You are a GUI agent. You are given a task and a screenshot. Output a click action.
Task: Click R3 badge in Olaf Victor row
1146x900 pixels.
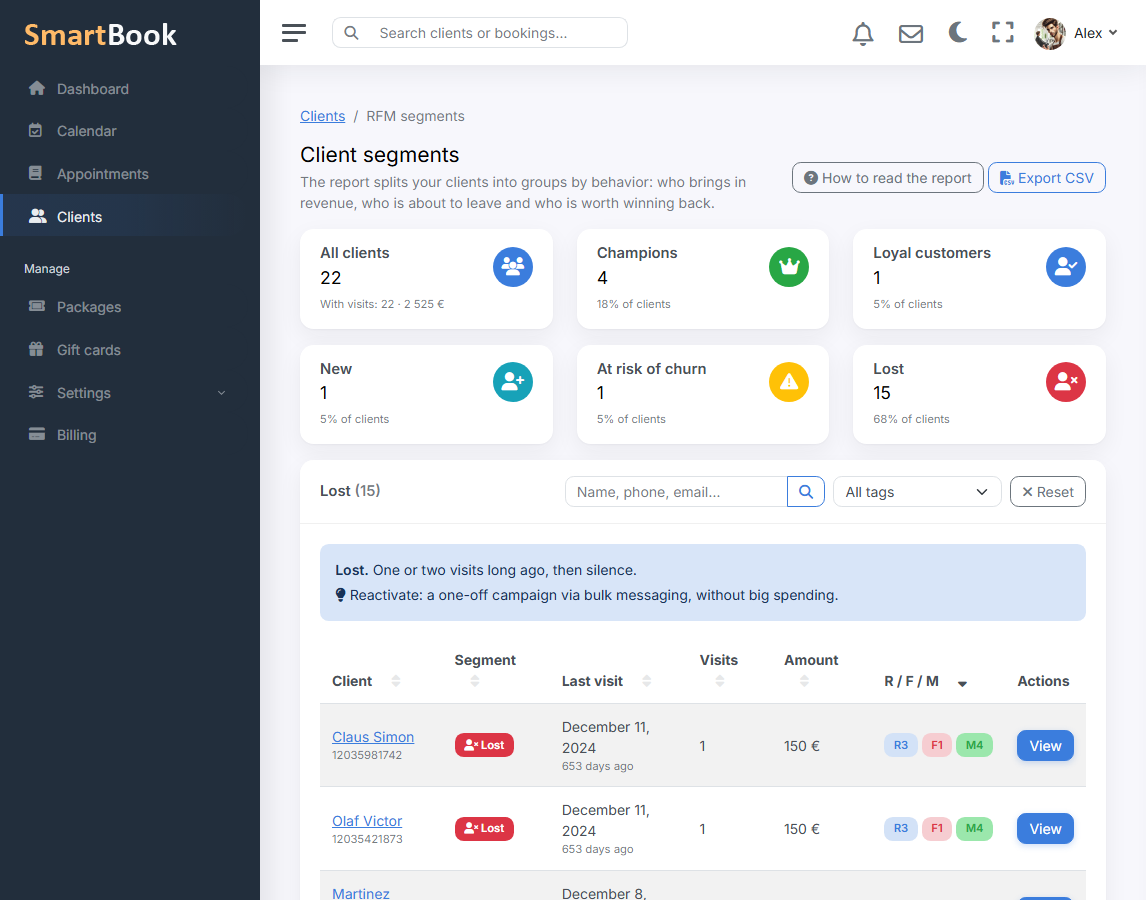[x=900, y=828]
